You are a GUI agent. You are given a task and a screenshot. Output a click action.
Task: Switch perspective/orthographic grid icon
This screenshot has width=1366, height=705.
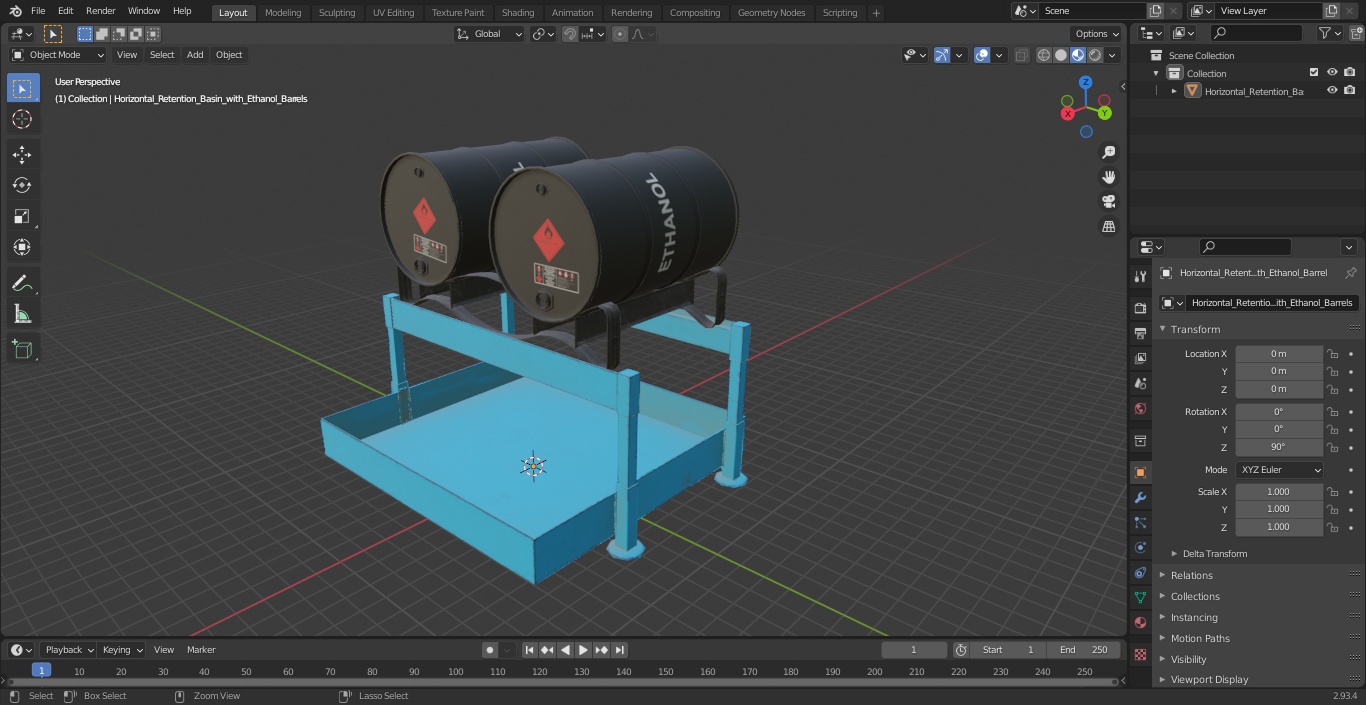(x=1108, y=227)
